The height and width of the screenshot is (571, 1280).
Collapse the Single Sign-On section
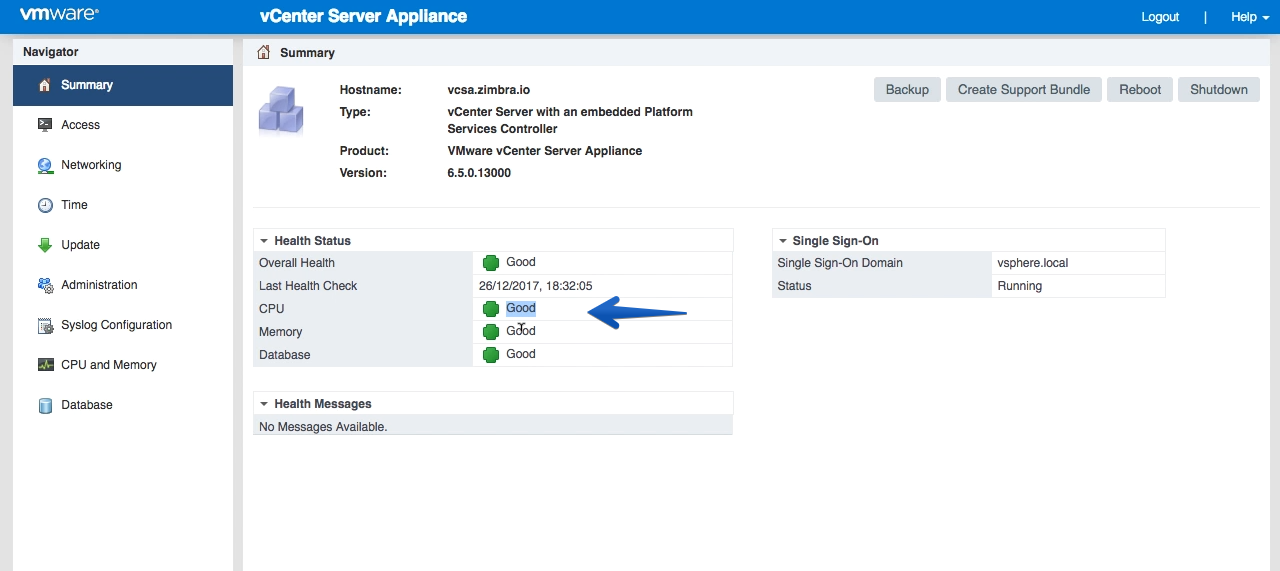782,241
